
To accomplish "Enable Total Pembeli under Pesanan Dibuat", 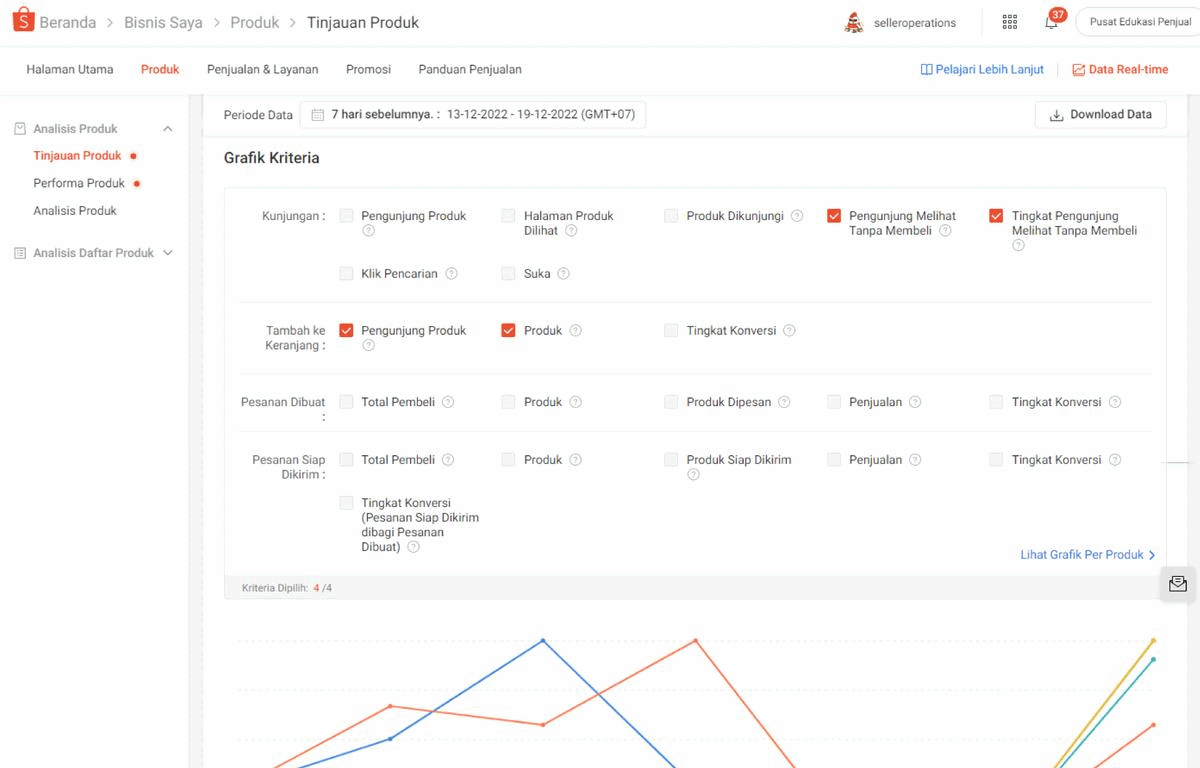I will [346, 401].
